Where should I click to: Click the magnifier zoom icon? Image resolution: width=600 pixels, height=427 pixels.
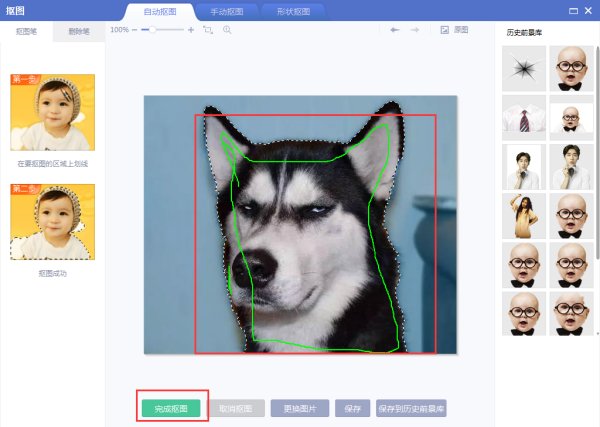[227, 31]
